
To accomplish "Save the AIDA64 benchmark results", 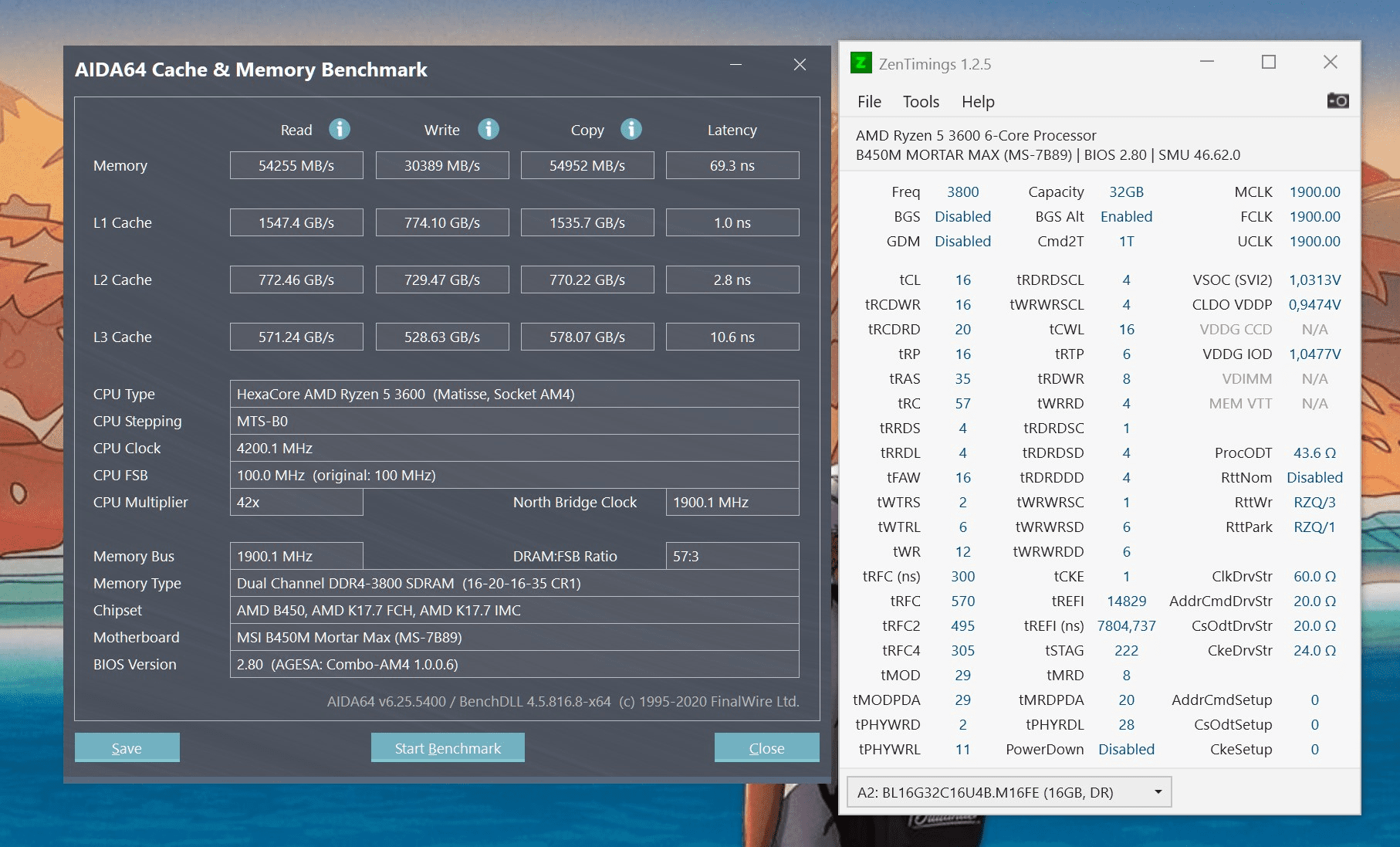I will pyautogui.click(x=127, y=747).
